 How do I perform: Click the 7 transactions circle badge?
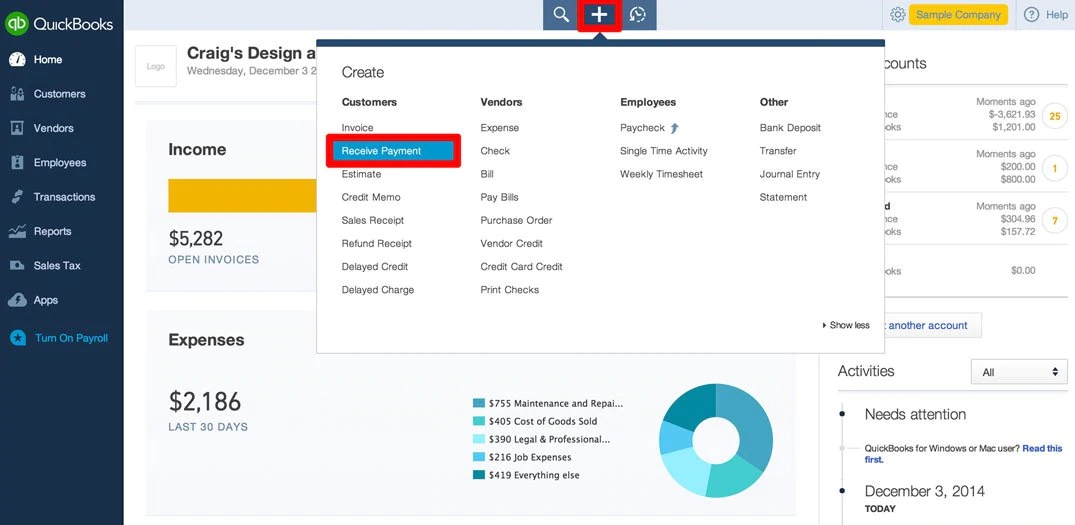point(1054,221)
